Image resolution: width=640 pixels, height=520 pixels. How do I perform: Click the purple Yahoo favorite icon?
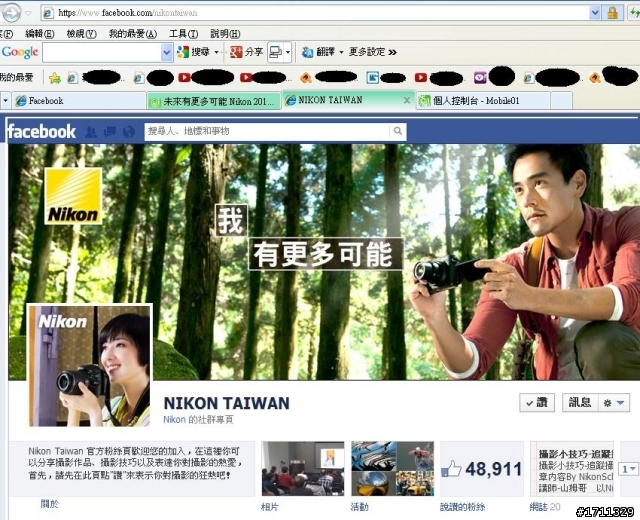tap(480, 77)
